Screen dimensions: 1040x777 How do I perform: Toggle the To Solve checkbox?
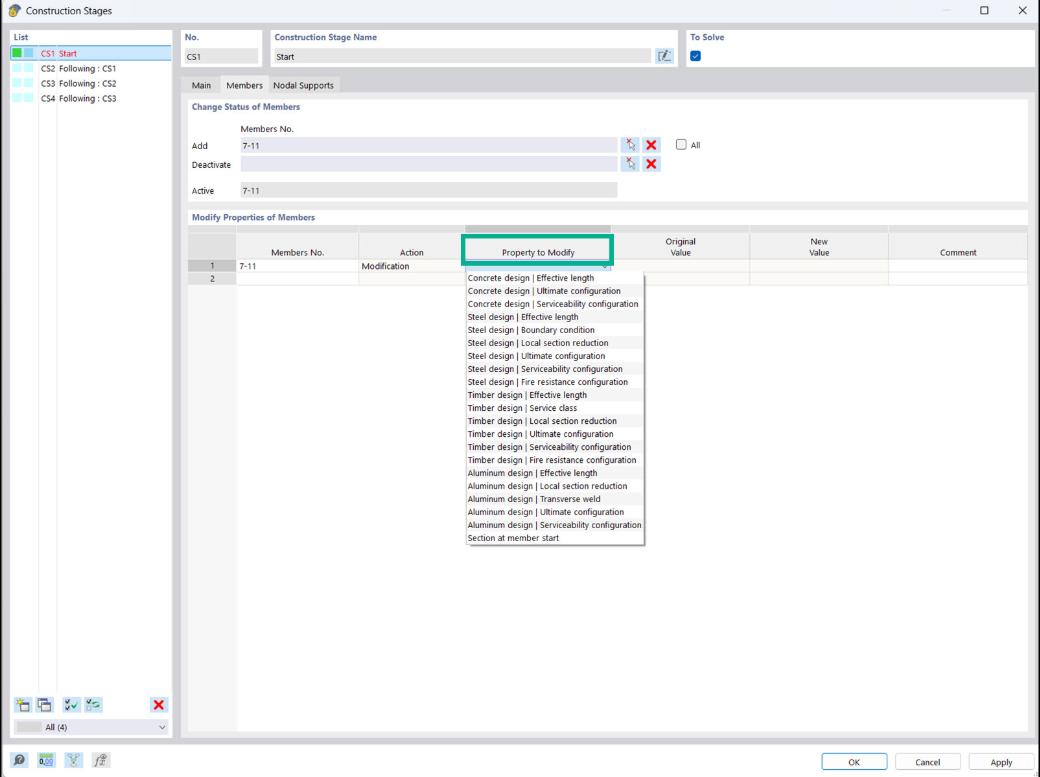(695, 56)
